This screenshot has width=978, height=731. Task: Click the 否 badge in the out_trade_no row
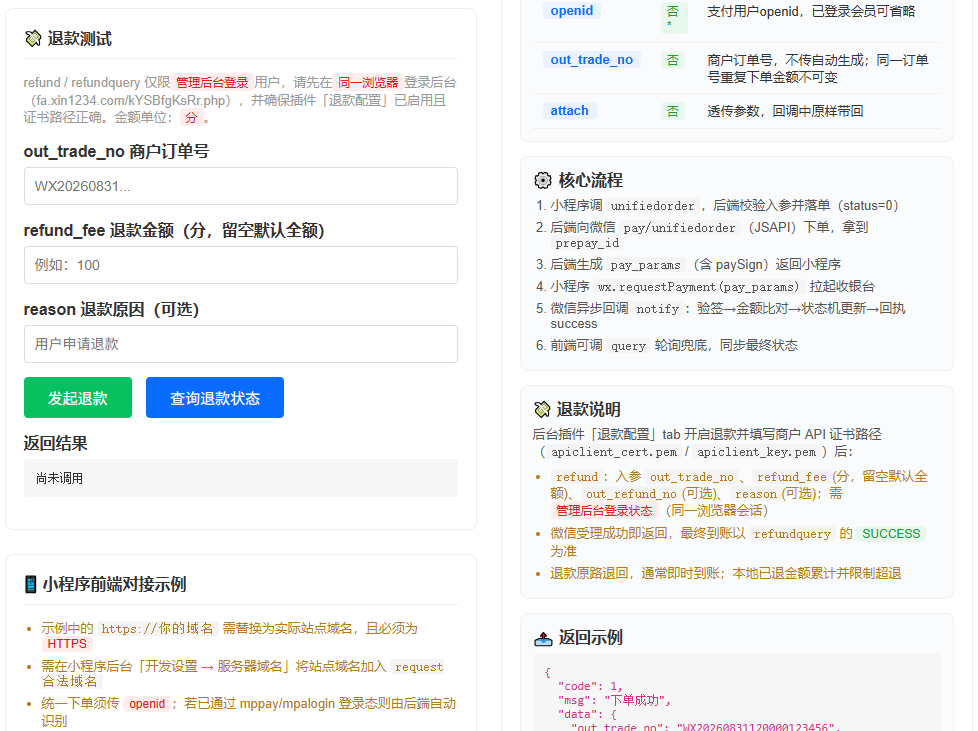click(x=673, y=60)
